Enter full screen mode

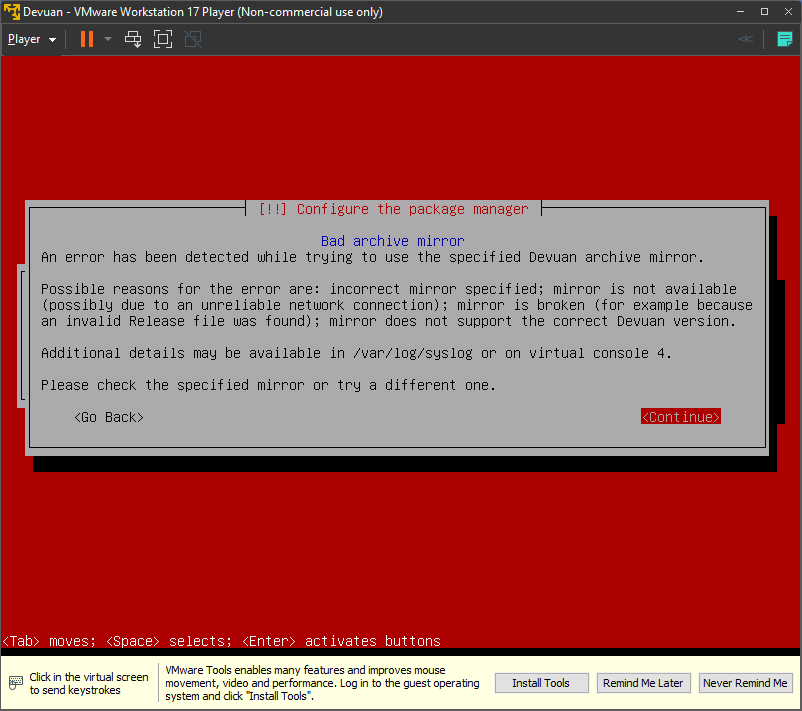coord(163,39)
